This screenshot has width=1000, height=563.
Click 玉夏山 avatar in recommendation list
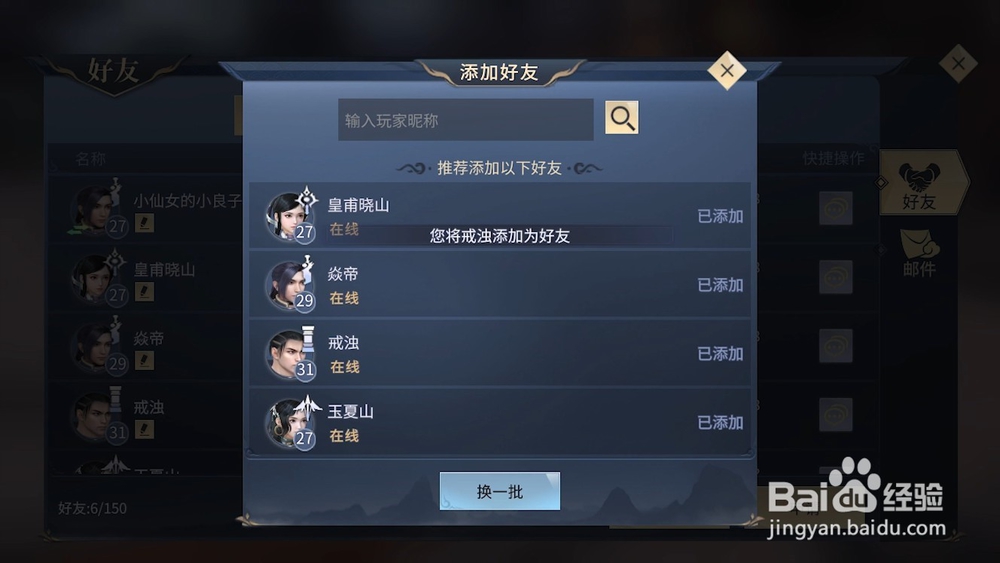coord(291,422)
